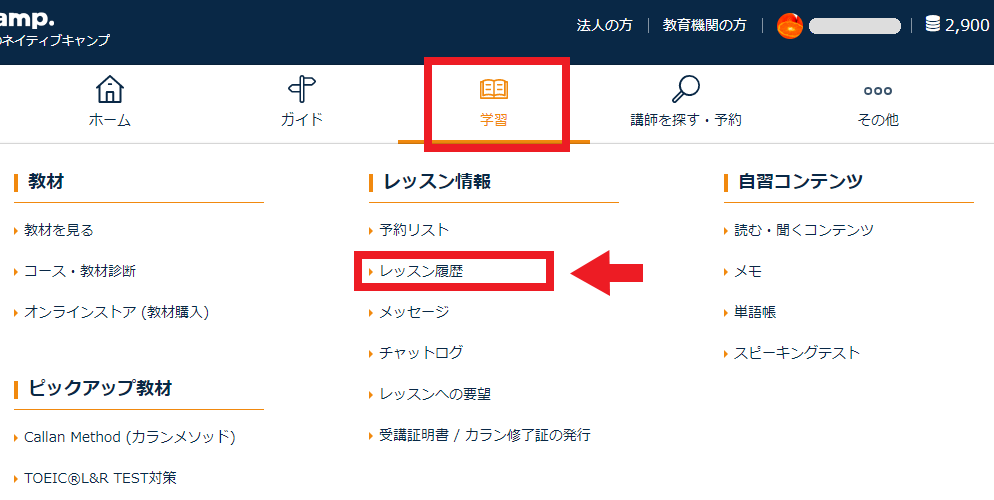Click the ピックアップ教材 section heading
The height and width of the screenshot is (500, 994).
[100, 388]
